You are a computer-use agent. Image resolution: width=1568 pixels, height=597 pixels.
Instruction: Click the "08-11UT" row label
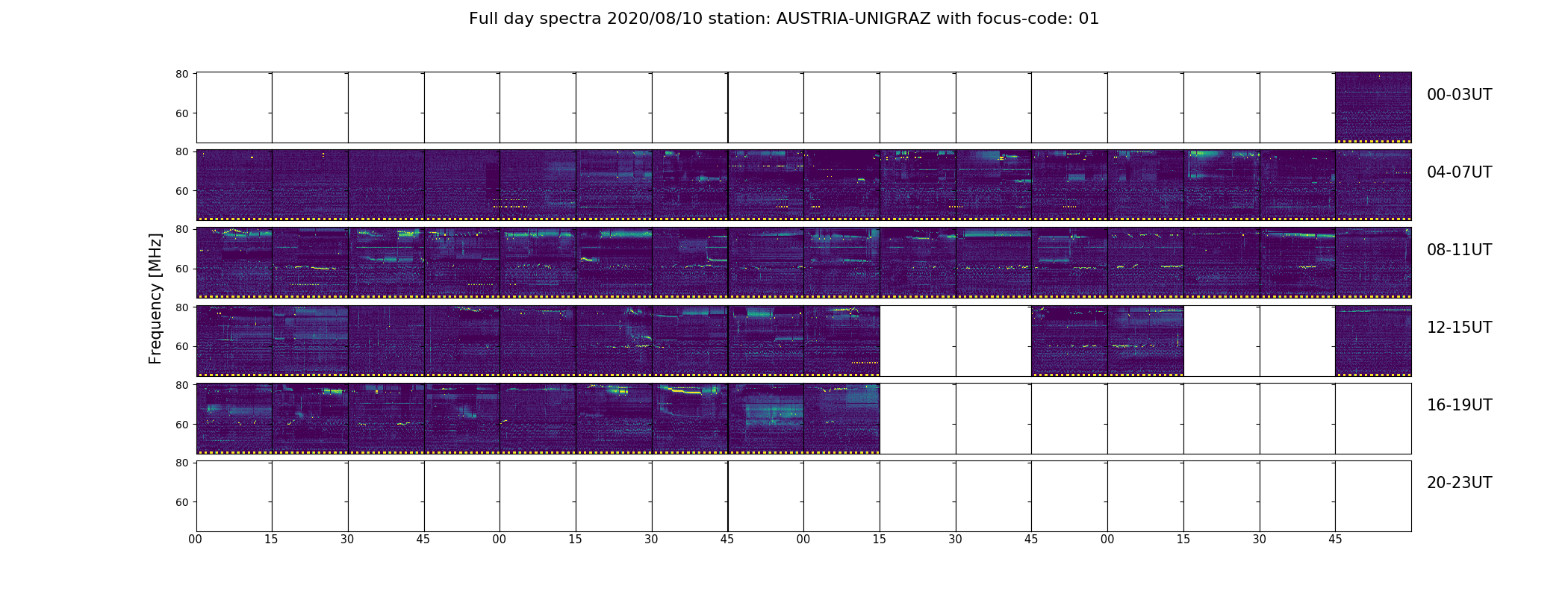click(x=1459, y=250)
